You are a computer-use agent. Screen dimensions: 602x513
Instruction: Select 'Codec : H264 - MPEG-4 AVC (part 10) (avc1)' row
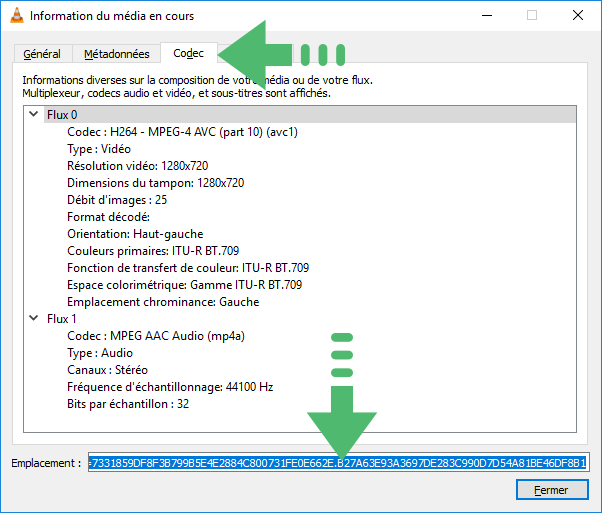(182, 132)
